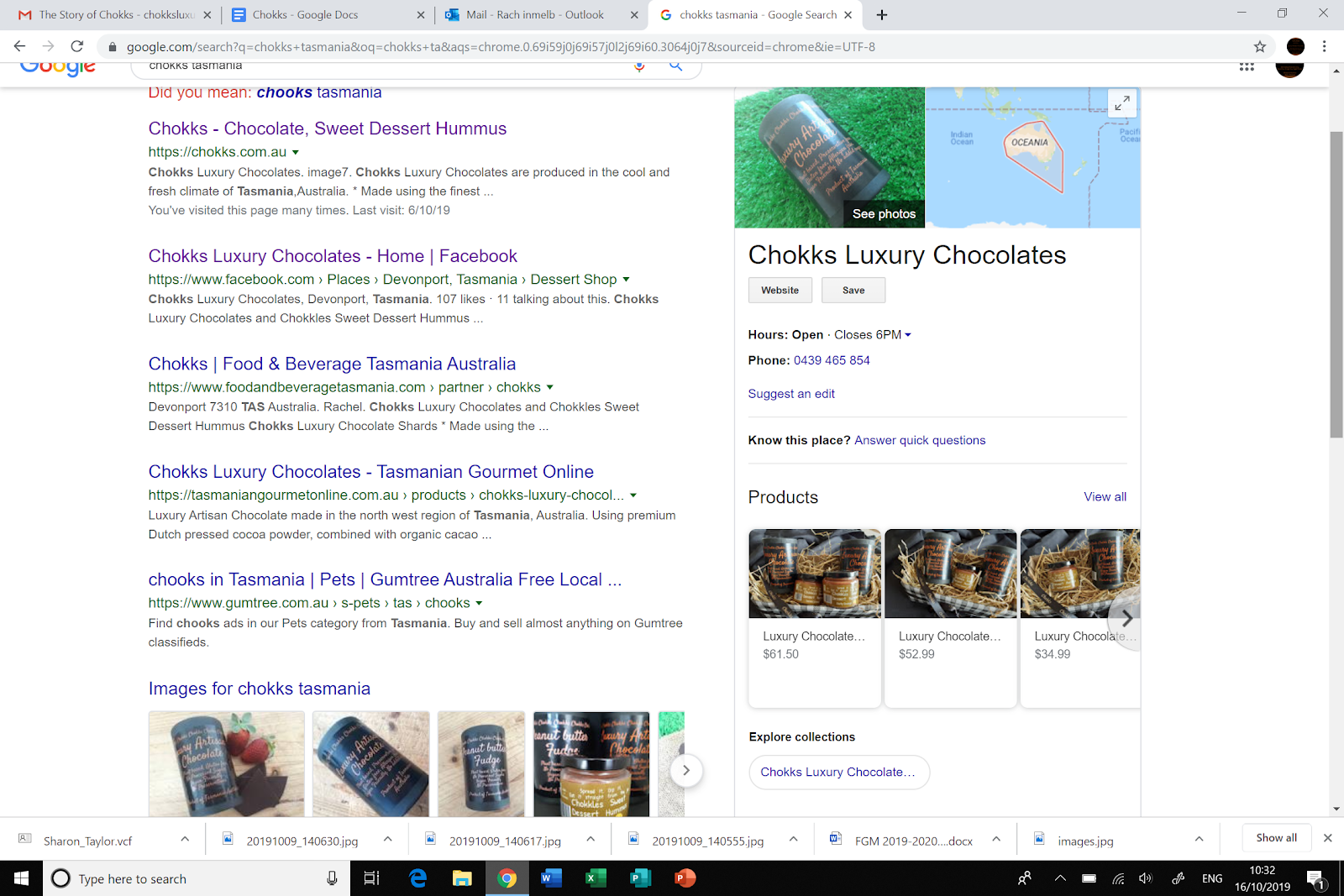1344x896 pixels.
Task: Expand the opening hours dropdown
Action: [x=907, y=335]
